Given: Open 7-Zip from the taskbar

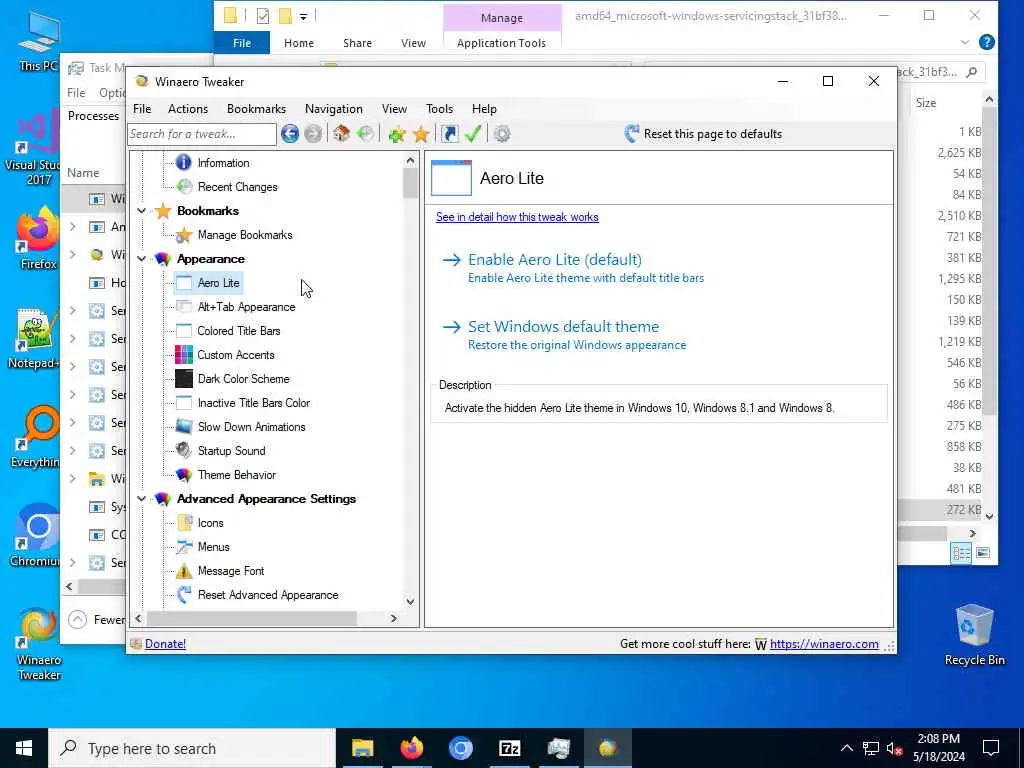Looking at the screenshot, I should coord(509,748).
